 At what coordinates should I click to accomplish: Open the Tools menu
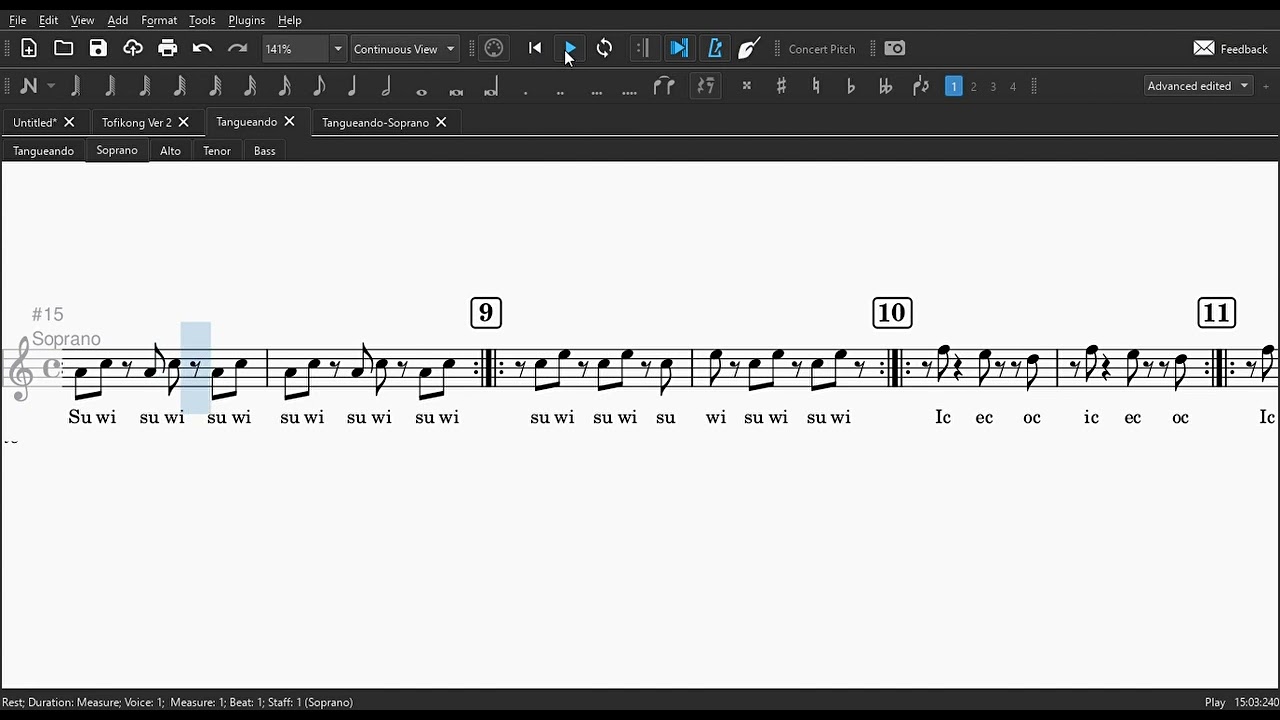[202, 20]
